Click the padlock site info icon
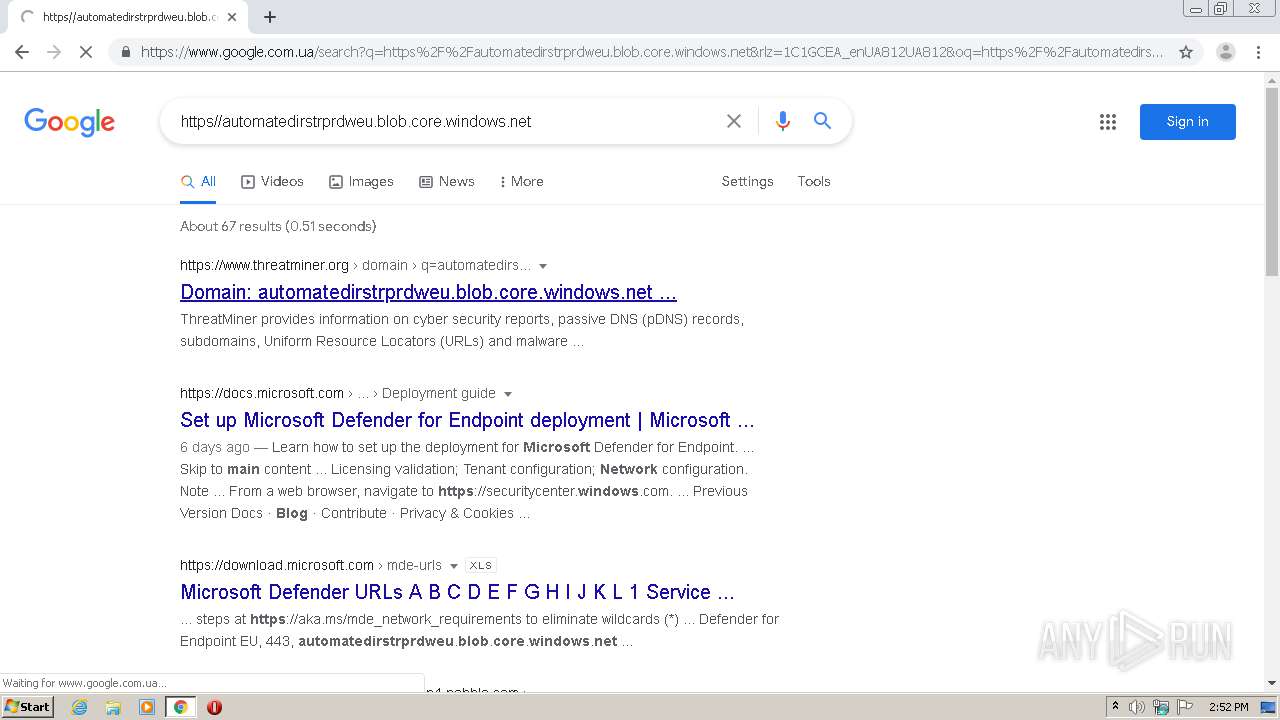This screenshot has width=1280, height=720. coord(125,52)
